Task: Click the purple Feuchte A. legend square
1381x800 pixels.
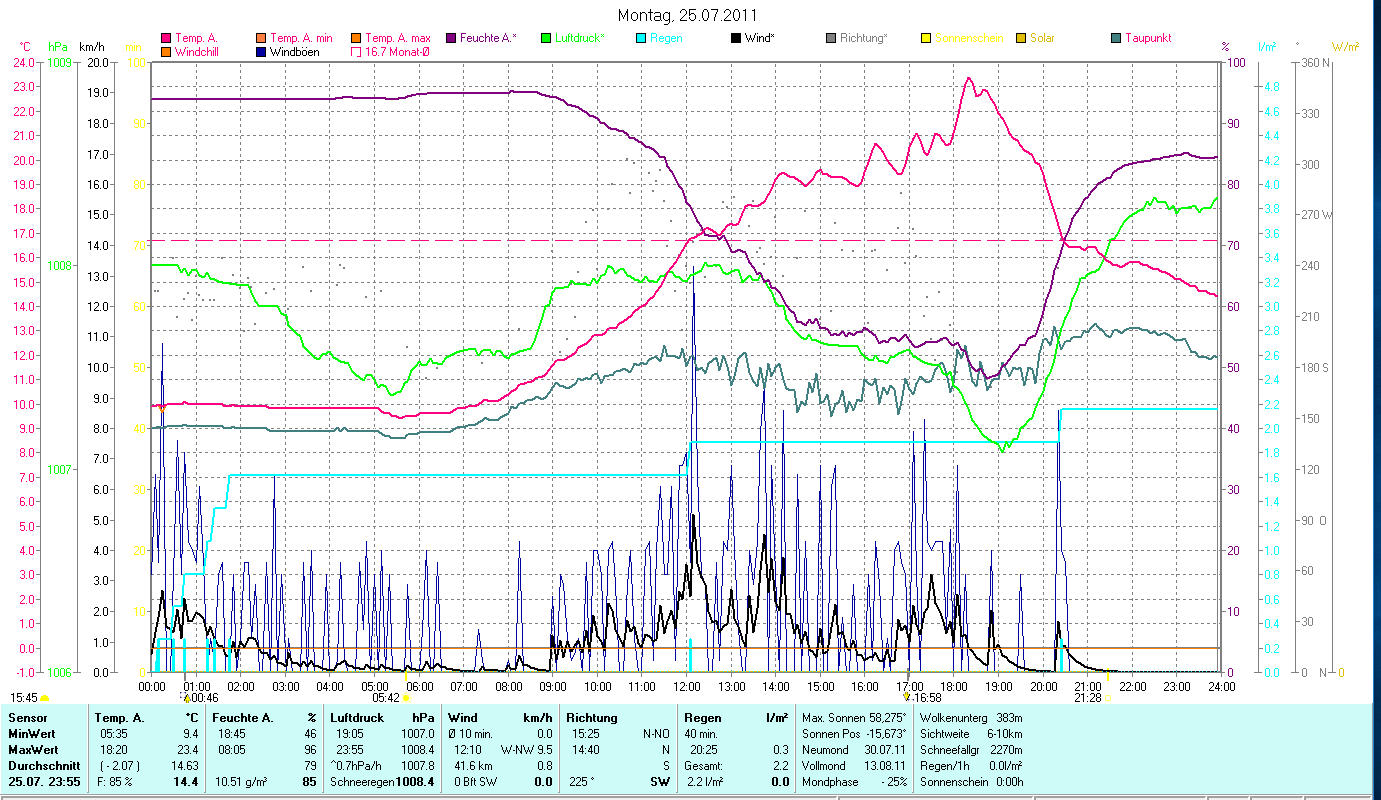Action: coord(452,38)
